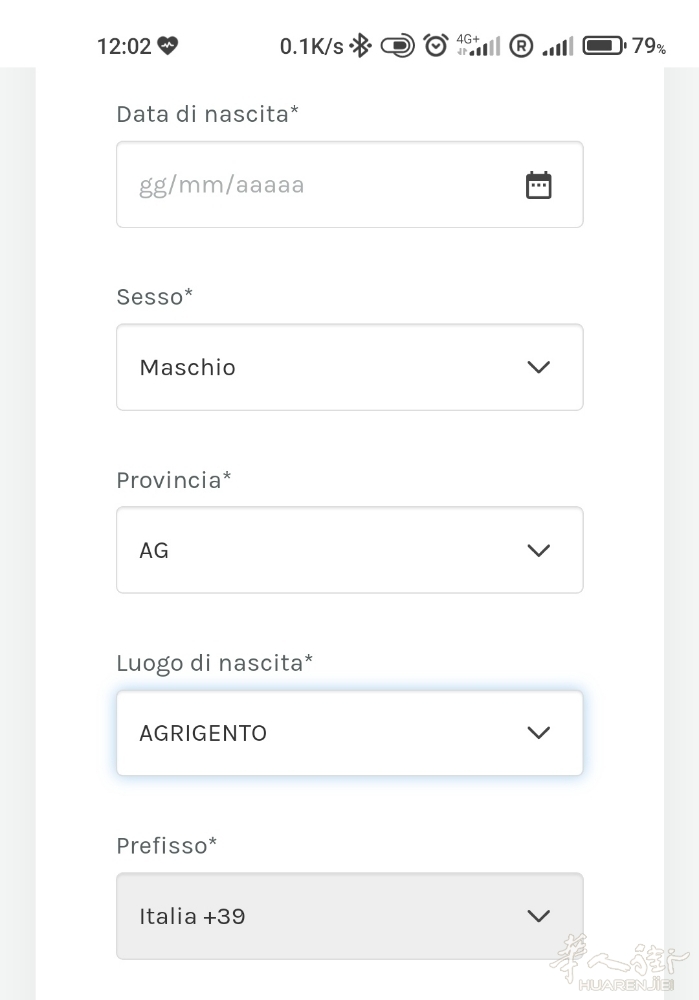Expand the Prefisso dropdown arrow
The image size is (699, 1000).
click(x=539, y=916)
